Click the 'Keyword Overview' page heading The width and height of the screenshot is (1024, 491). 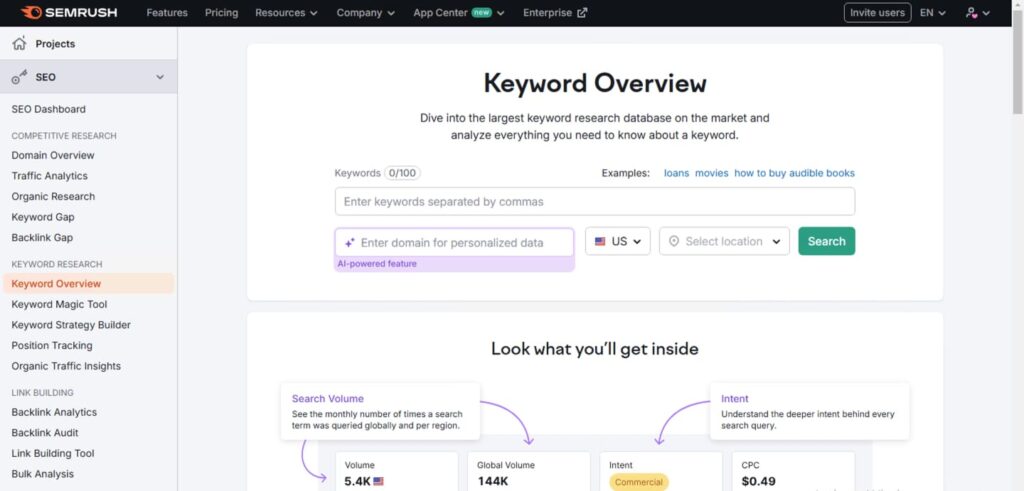pos(595,84)
